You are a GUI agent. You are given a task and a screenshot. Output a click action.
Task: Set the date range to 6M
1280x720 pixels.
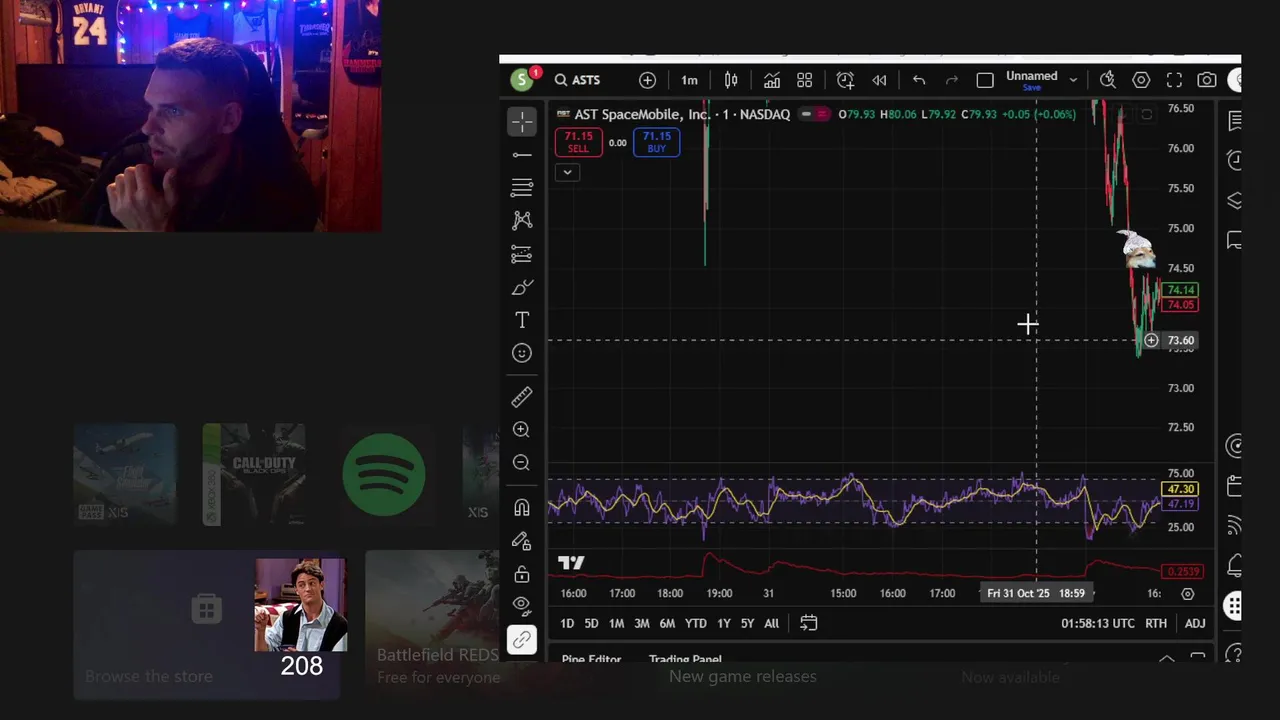click(x=667, y=623)
